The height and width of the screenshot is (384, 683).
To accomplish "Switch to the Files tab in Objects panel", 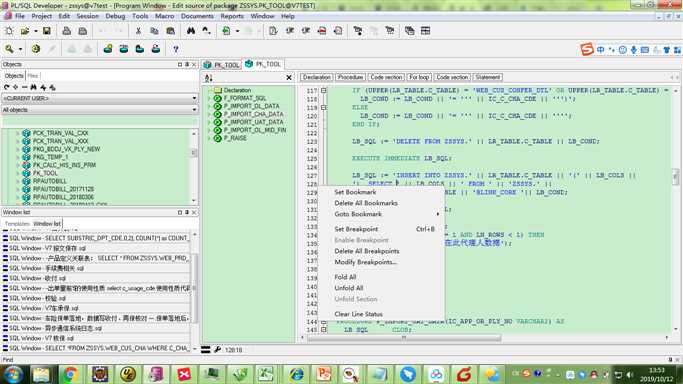I will pyautogui.click(x=33, y=76).
